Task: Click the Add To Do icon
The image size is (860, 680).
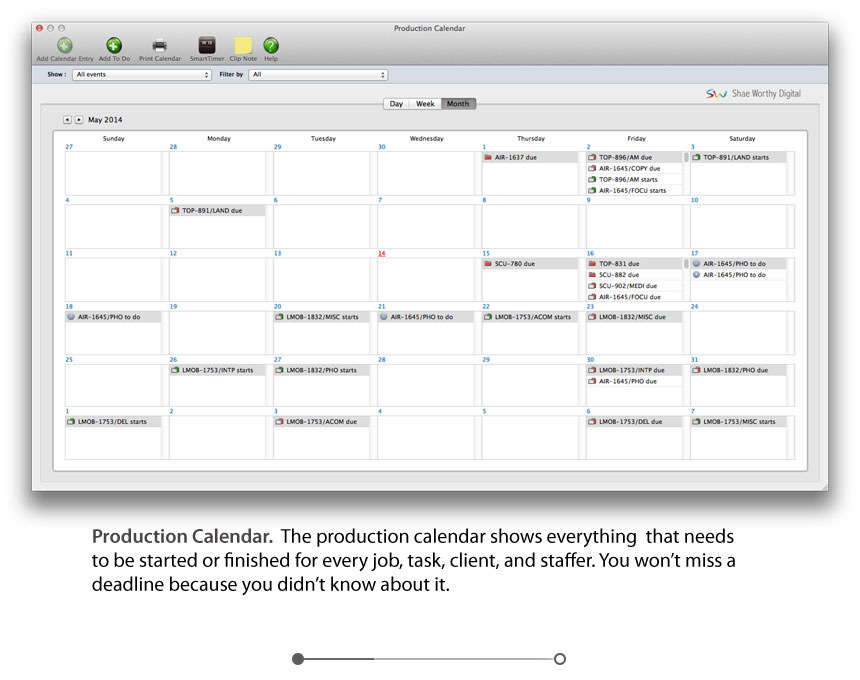Action: point(114,45)
